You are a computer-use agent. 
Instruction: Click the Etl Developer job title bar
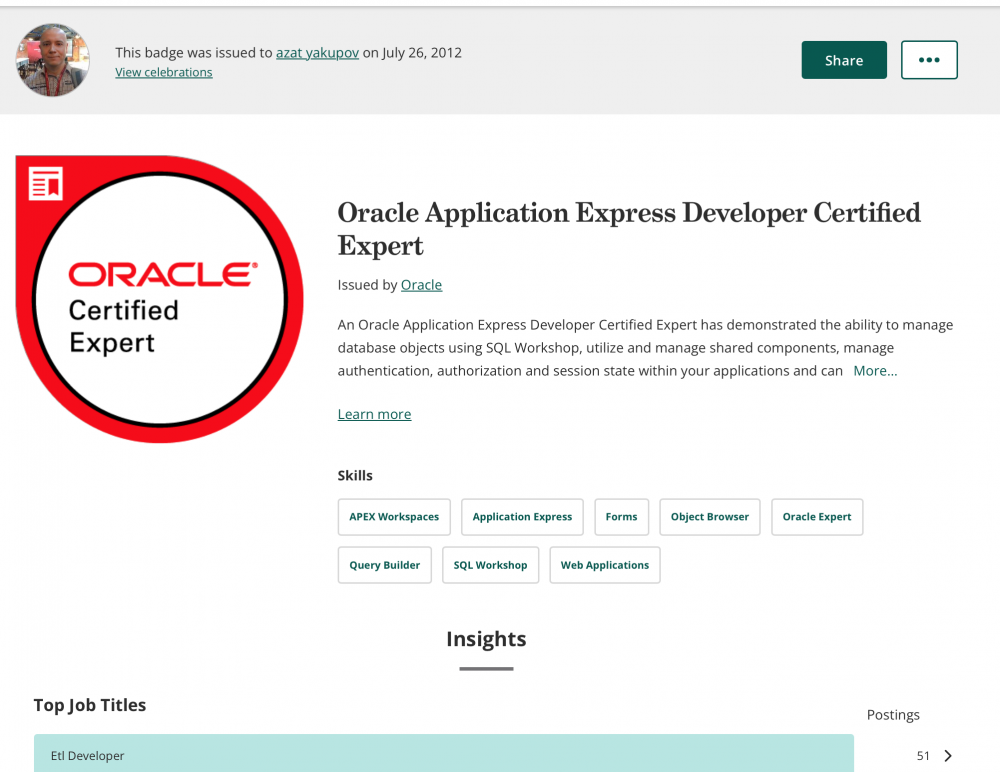443,755
